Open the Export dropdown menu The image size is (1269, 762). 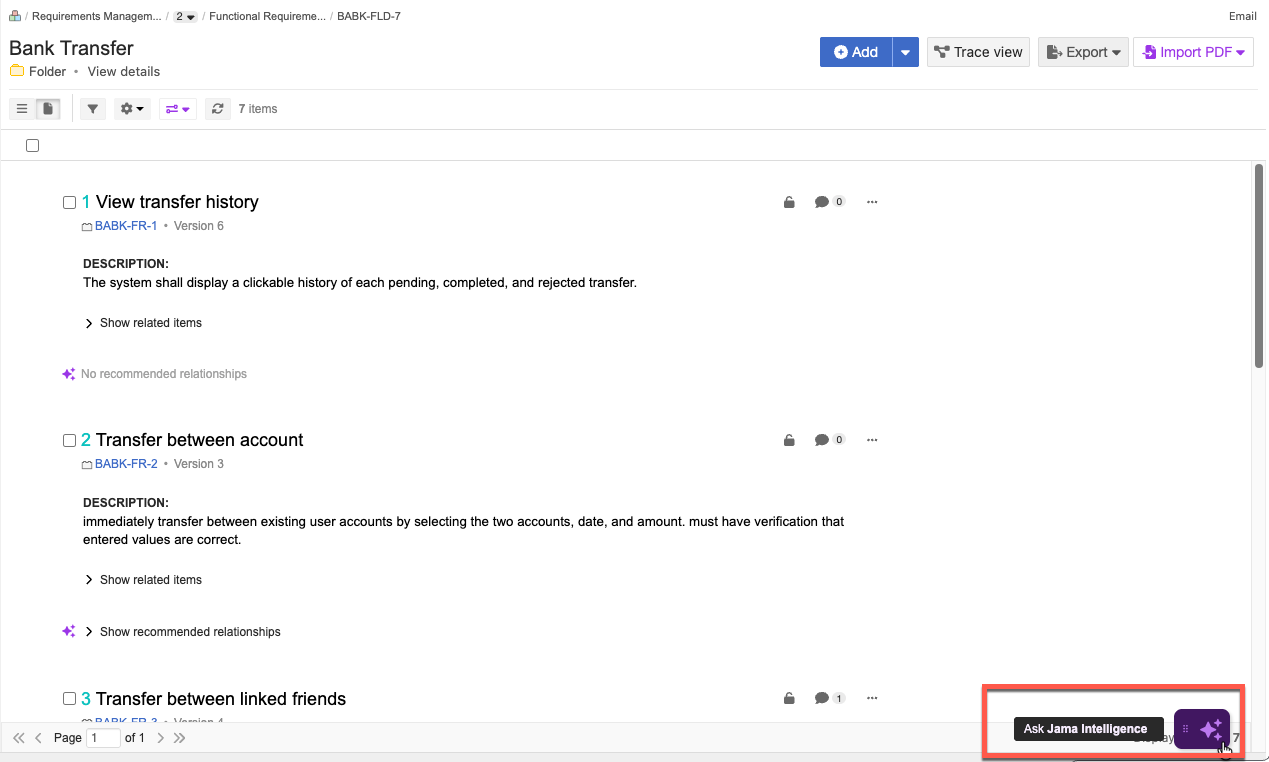pos(1083,52)
